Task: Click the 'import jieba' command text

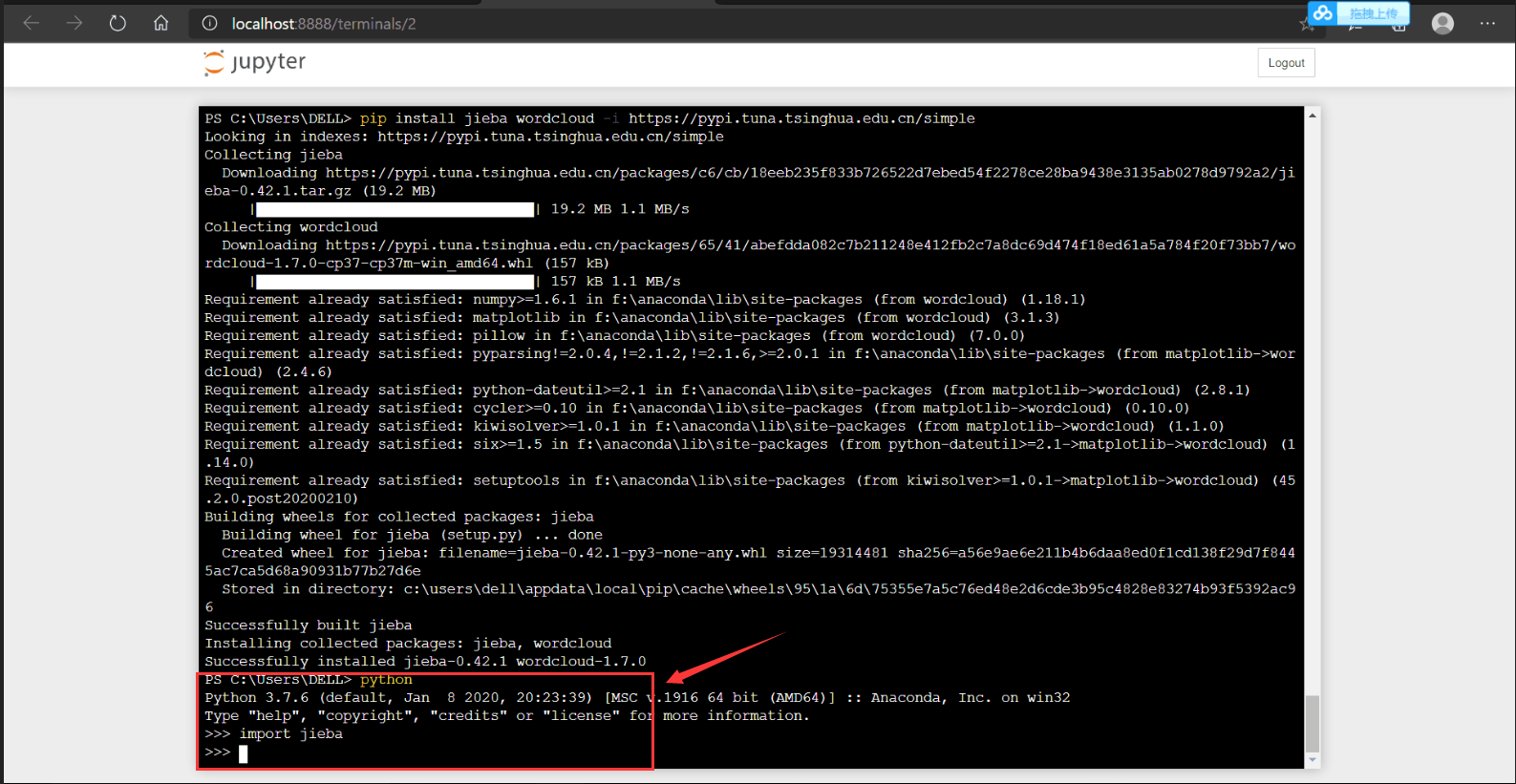Action: click(290, 733)
